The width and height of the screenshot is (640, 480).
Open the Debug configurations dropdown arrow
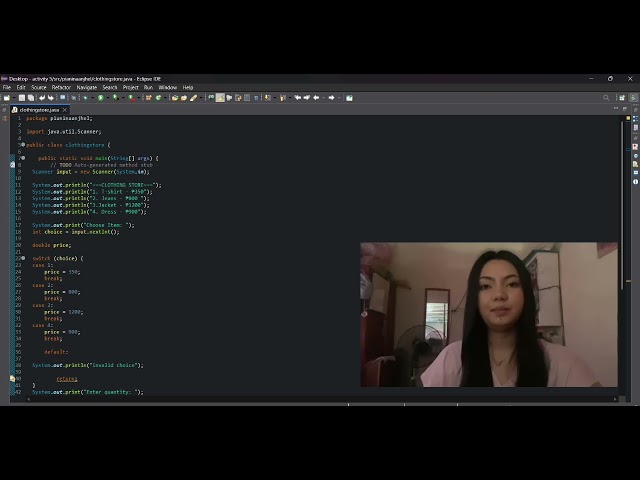coord(92,98)
